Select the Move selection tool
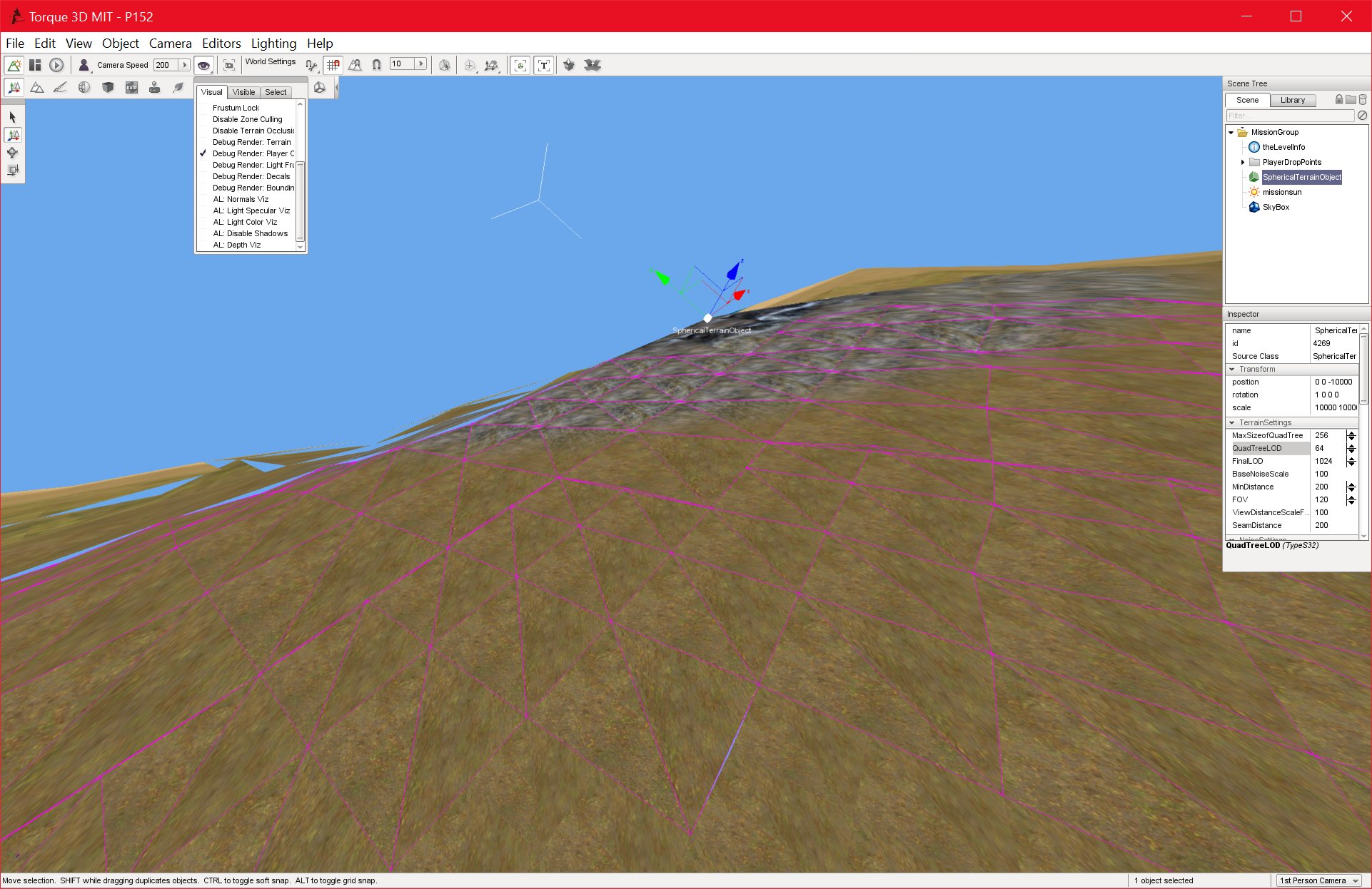The image size is (1372, 889). pos(13,135)
